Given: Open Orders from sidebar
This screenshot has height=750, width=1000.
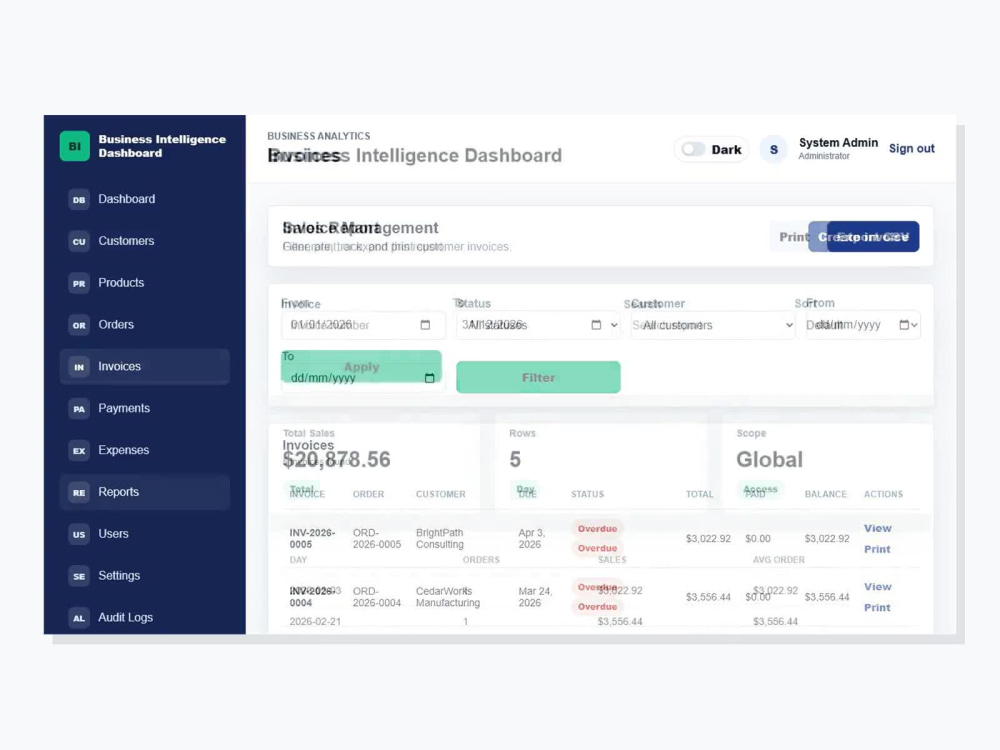Looking at the screenshot, I should [145, 325].
